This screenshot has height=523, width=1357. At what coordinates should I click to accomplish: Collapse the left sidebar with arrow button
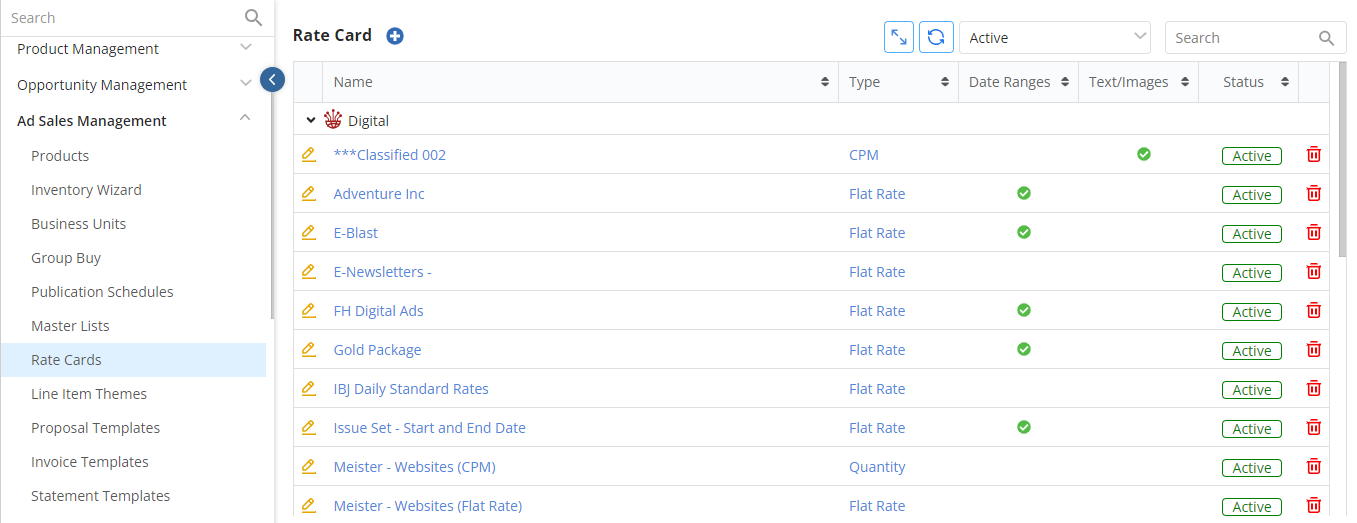point(273,79)
